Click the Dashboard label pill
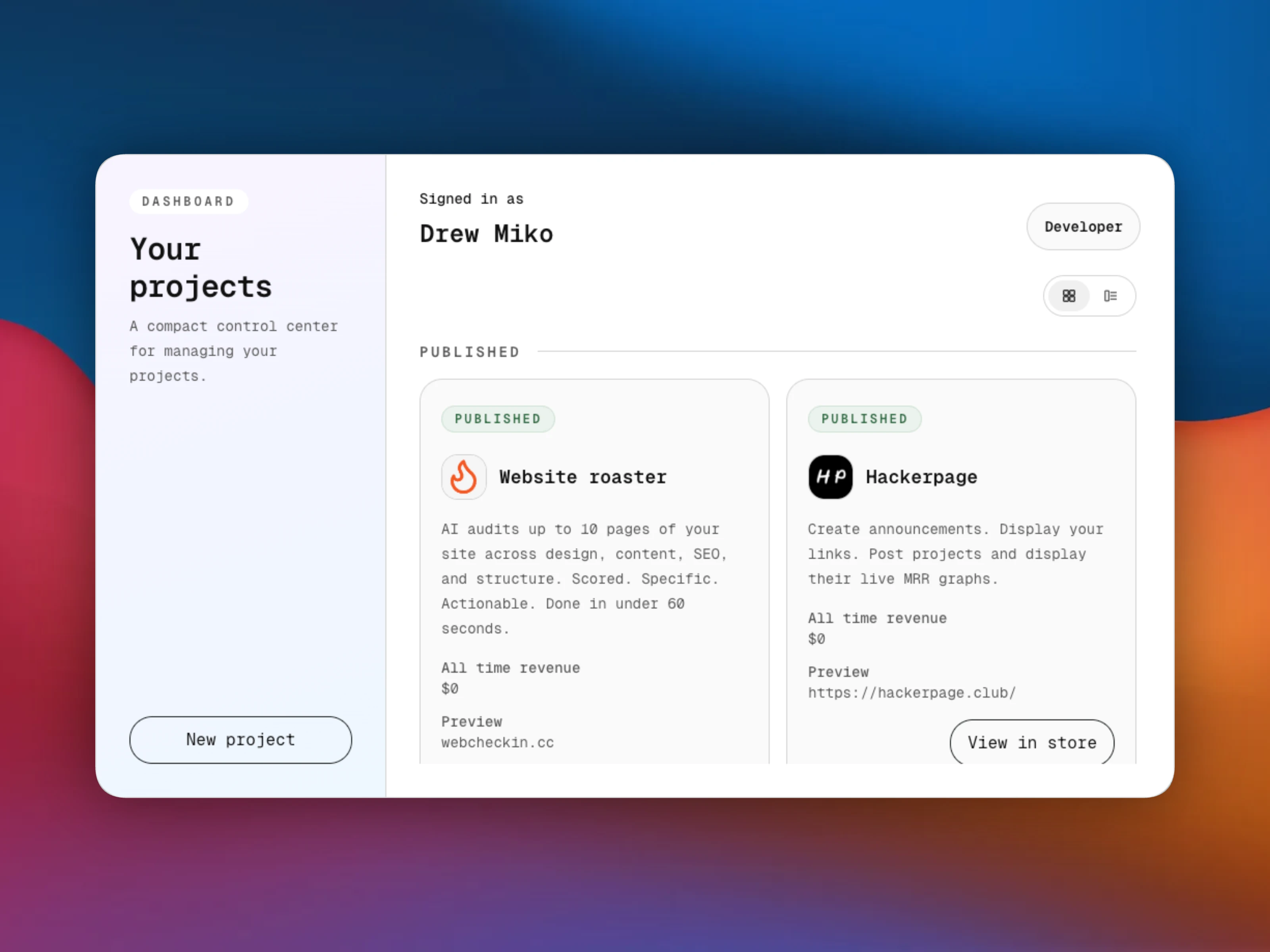 [189, 202]
